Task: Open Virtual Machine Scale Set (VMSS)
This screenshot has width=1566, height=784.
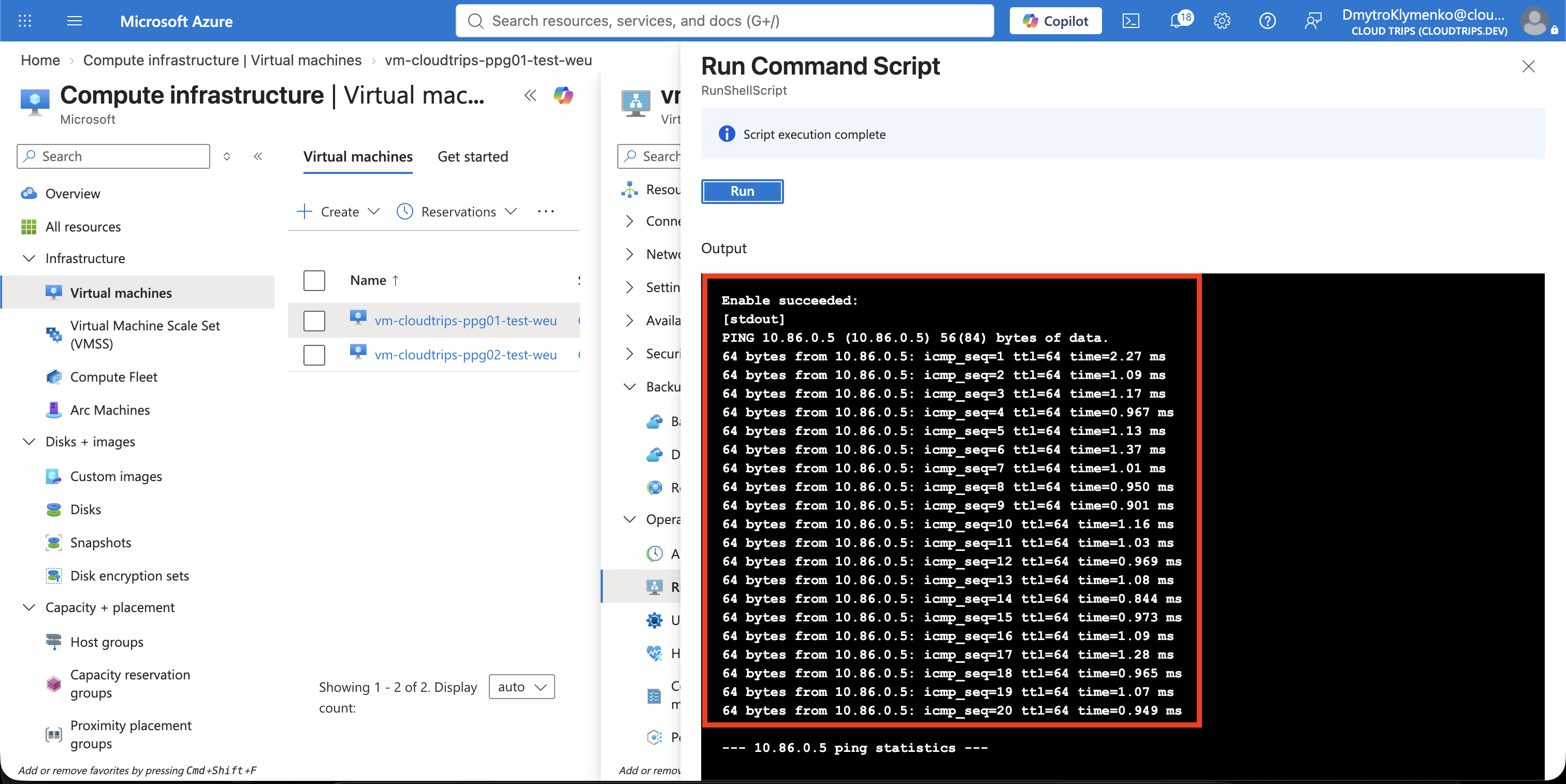Action: pos(144,335)
